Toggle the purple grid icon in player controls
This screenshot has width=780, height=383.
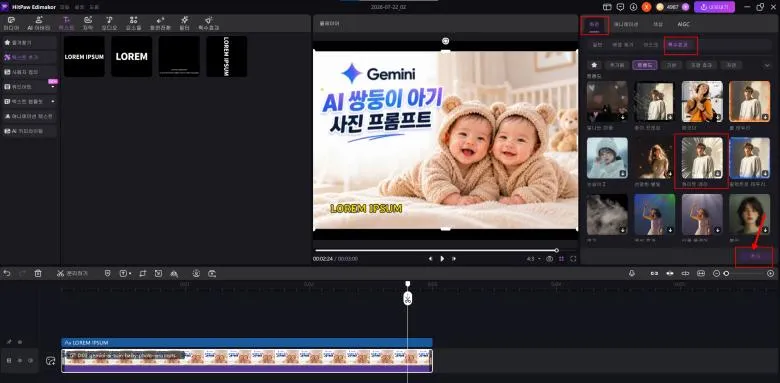coord(562,259)
